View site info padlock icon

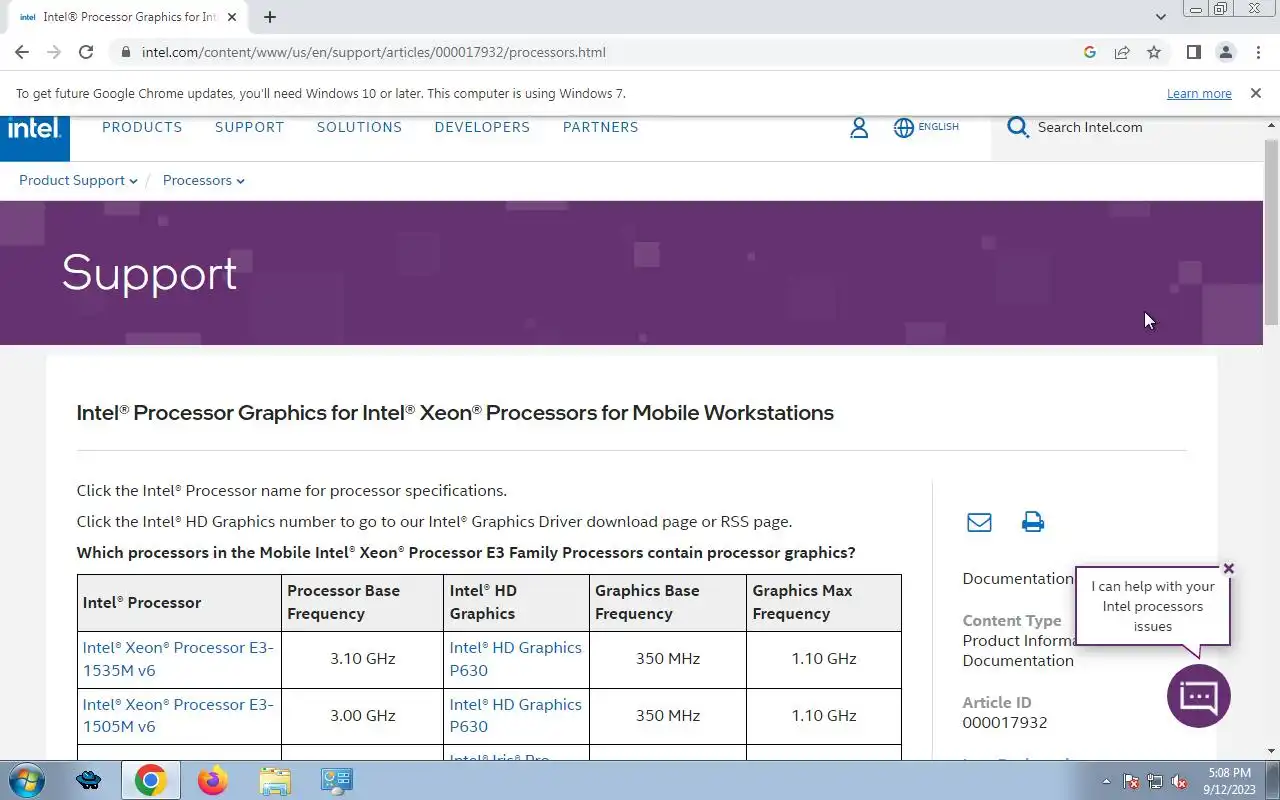coord(125,52)
